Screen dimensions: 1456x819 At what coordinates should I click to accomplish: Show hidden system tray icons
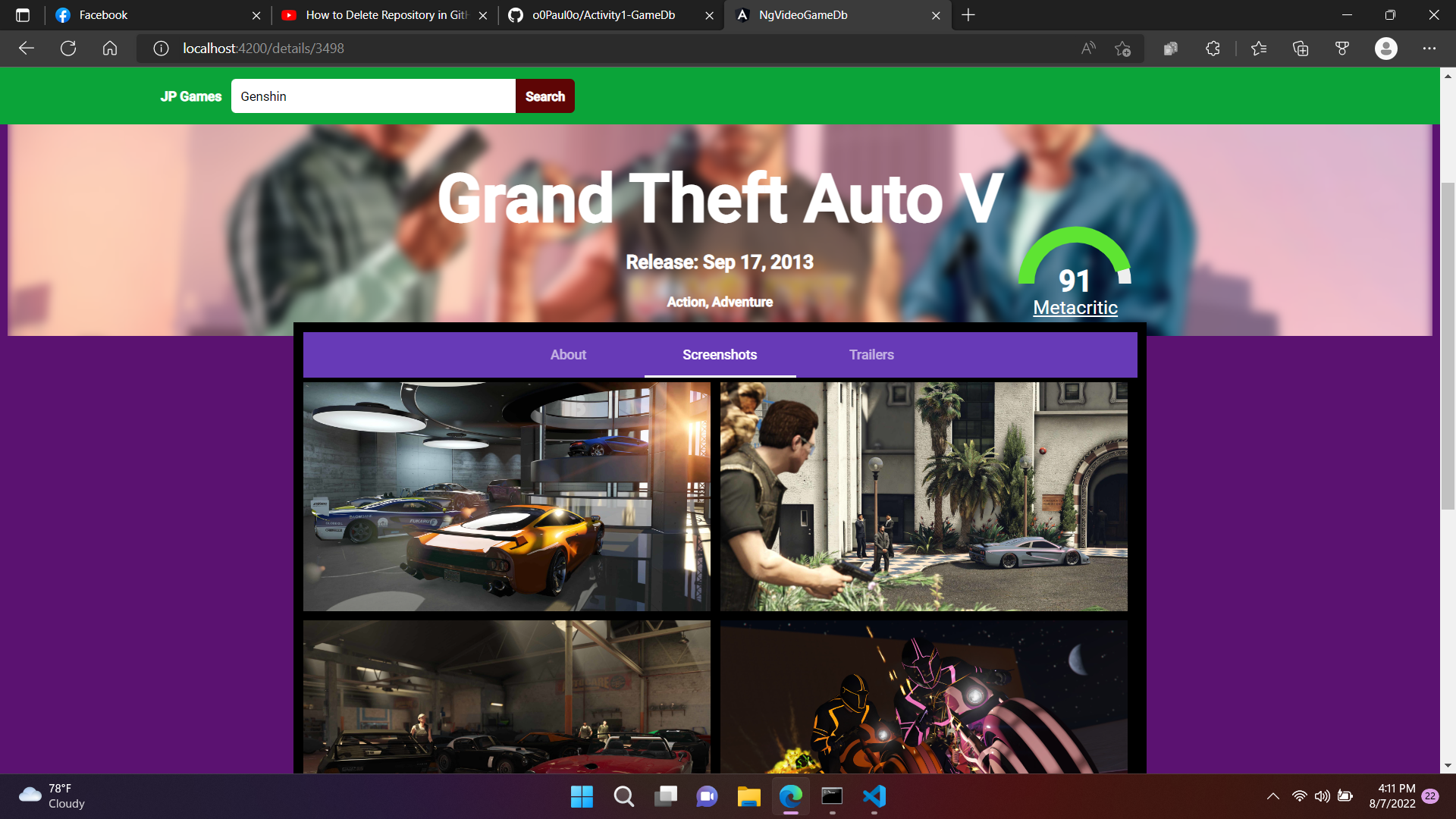[x=1273, y=796]
